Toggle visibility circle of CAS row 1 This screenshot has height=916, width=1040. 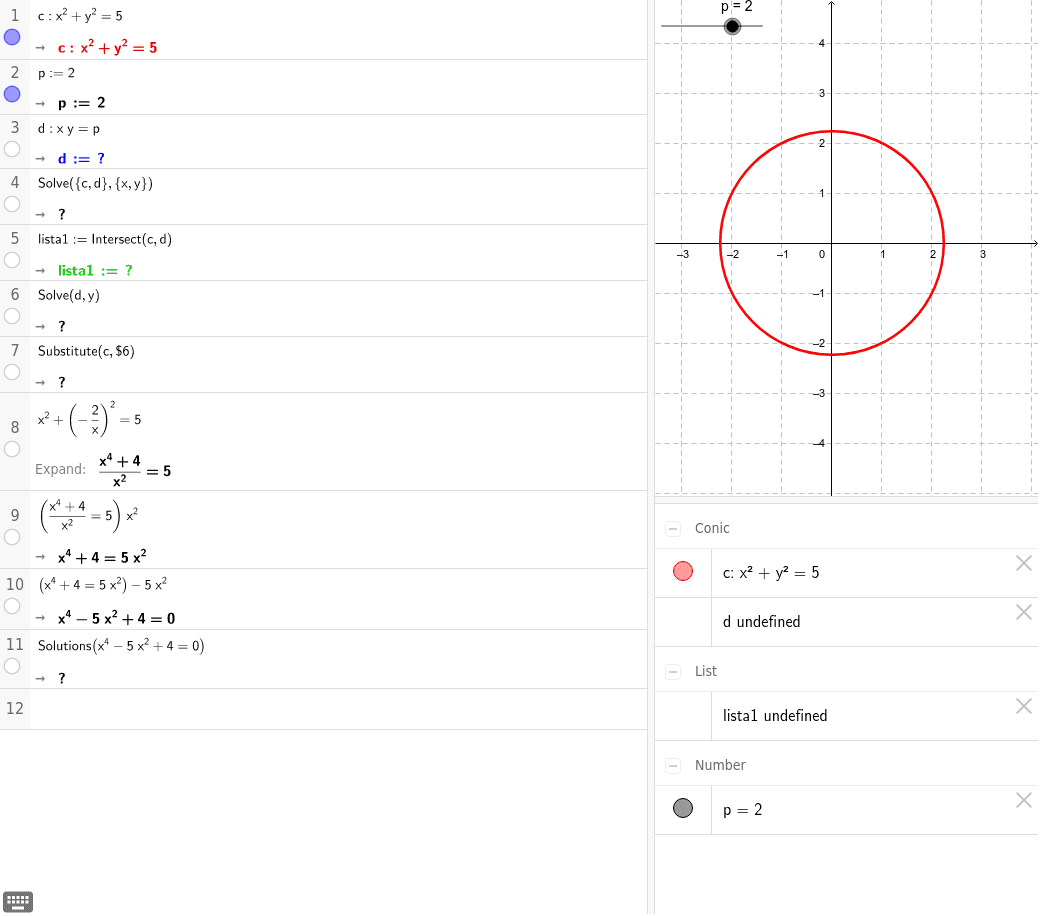click(x=12, y=37)
